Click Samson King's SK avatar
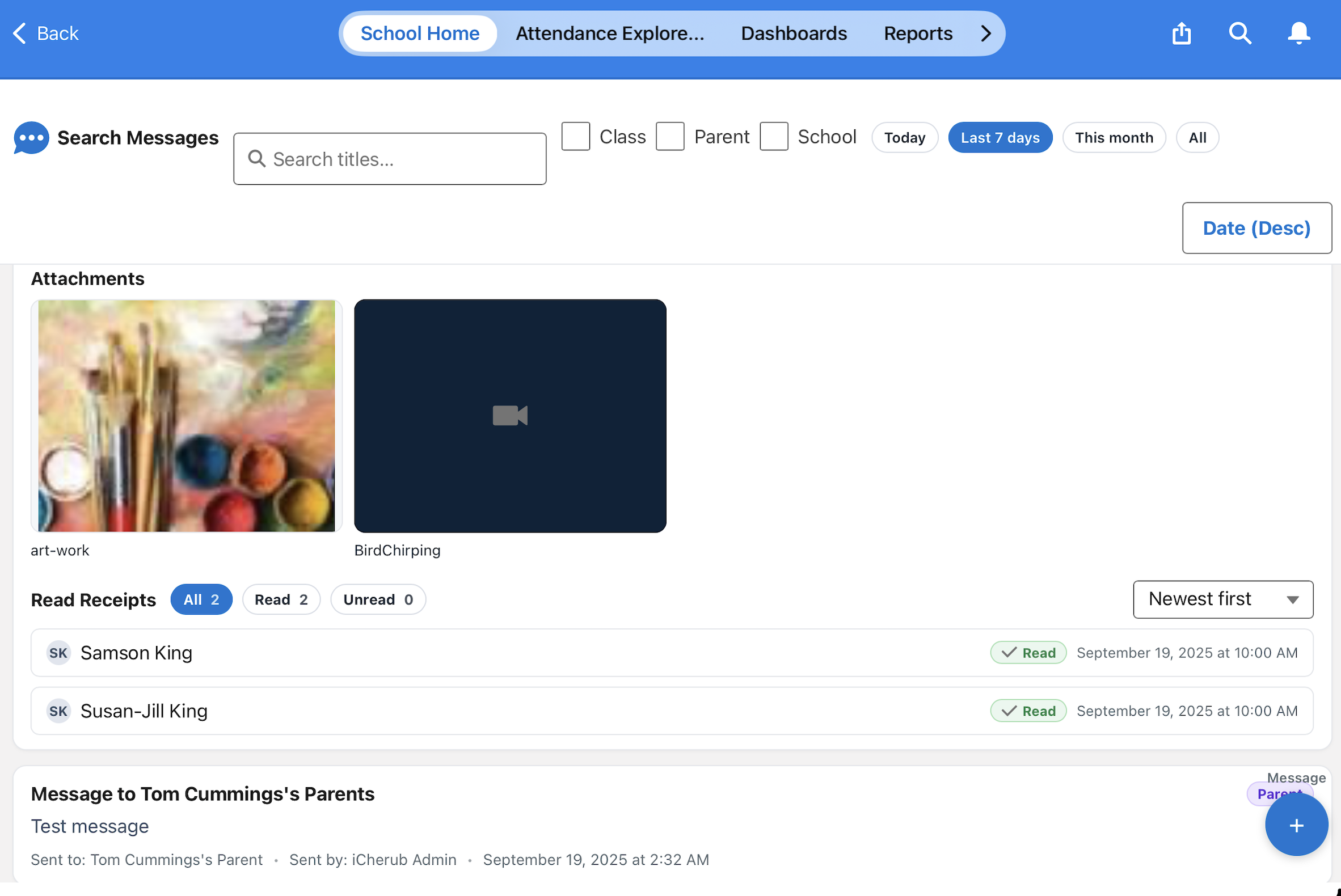 58,653
